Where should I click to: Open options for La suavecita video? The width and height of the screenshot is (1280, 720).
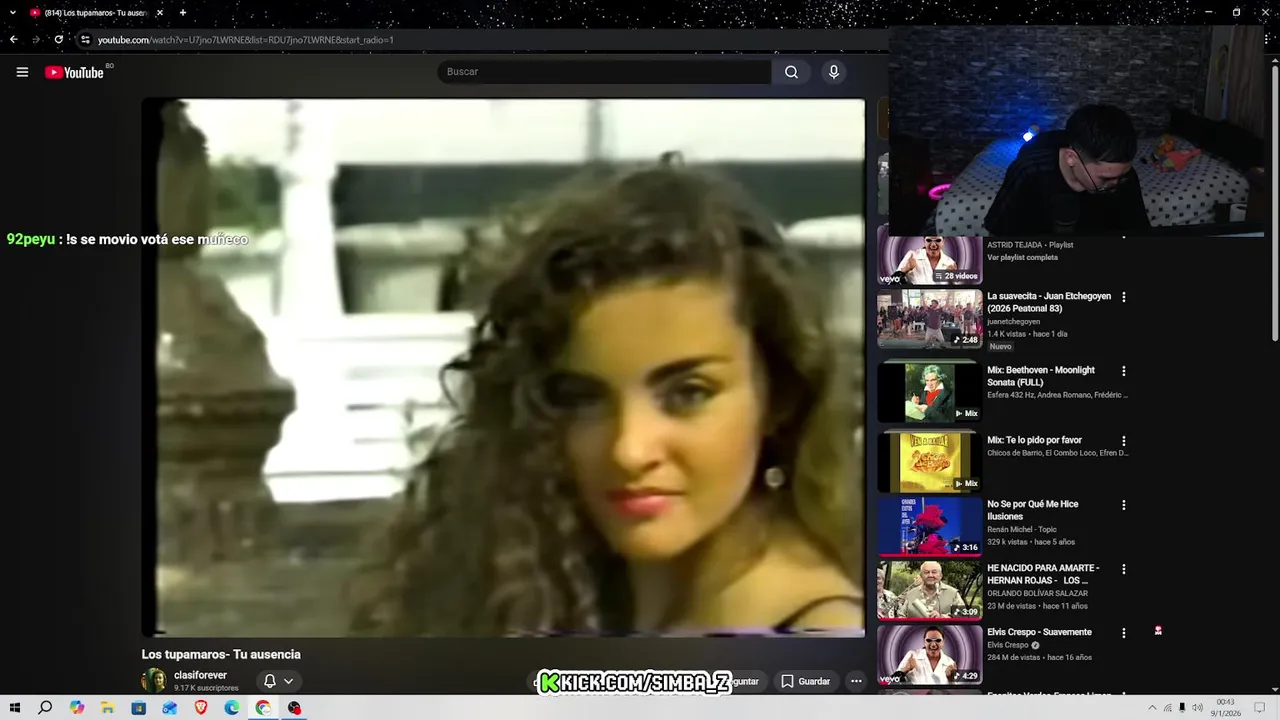tap(1123, 297)
